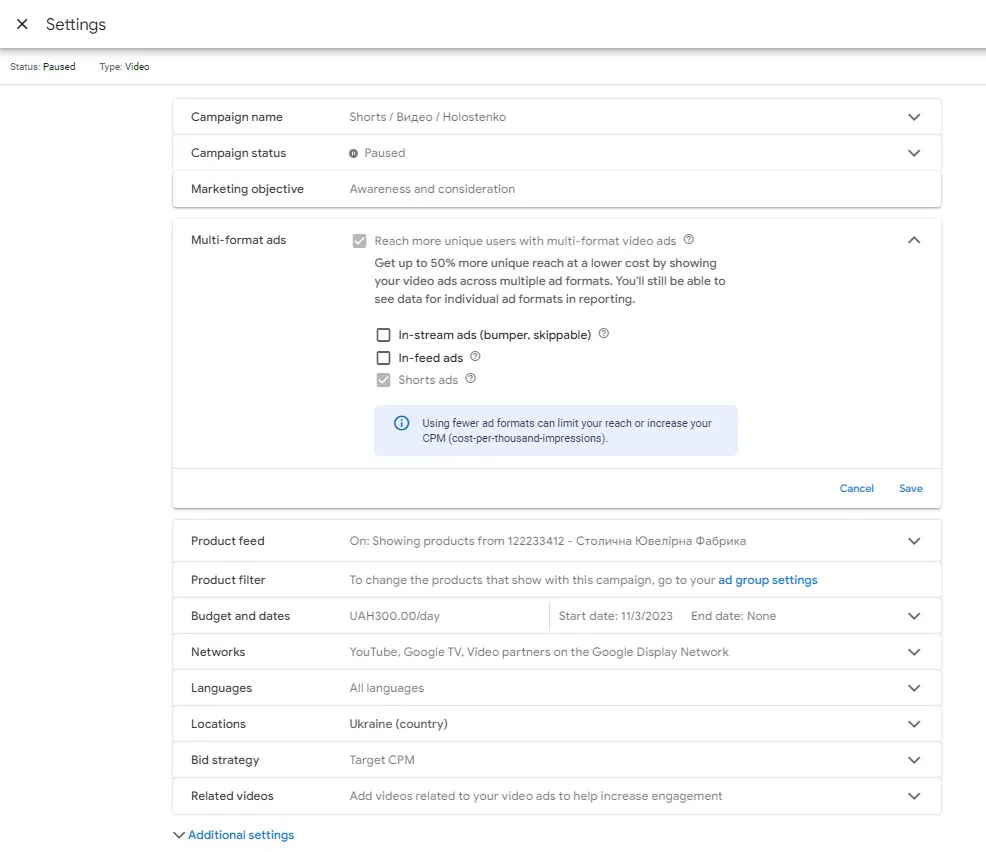The width and height of the screenshot is (986, 852).
Task: Click Add videos related to your ads text
Action: [536, 796]
